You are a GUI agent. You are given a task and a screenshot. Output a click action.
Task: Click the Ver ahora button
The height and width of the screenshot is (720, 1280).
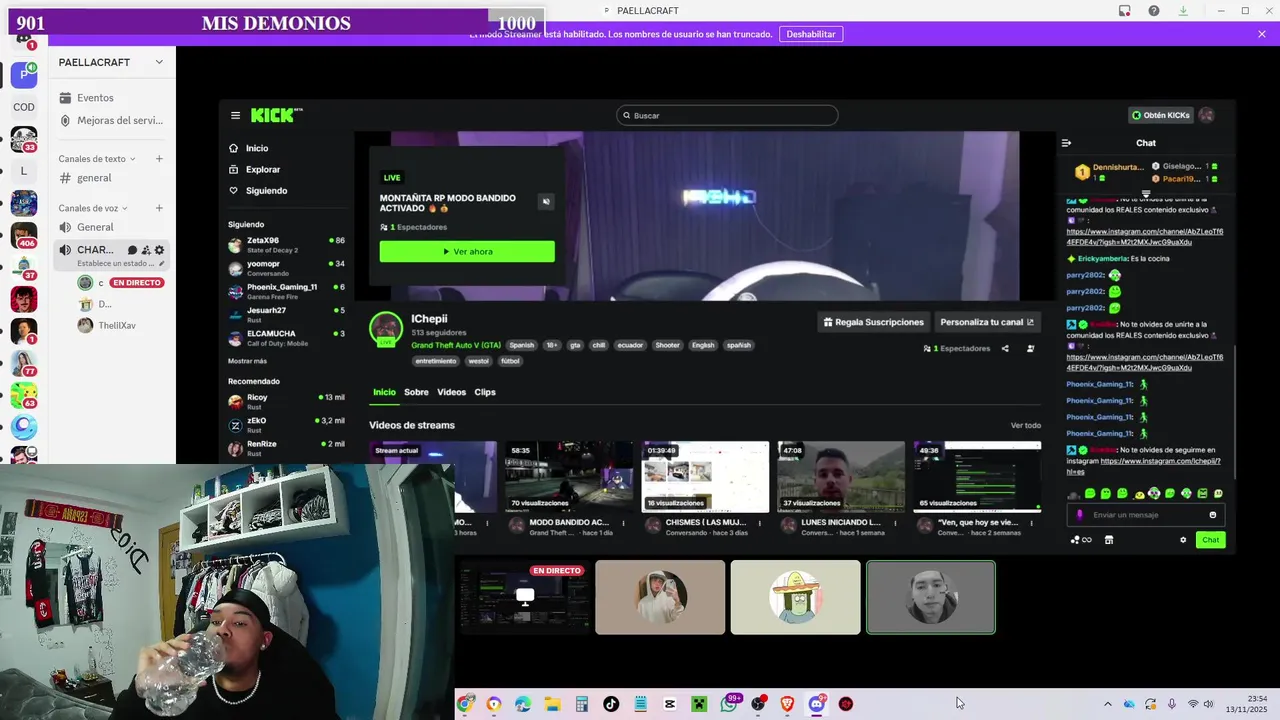coord(467,251)
